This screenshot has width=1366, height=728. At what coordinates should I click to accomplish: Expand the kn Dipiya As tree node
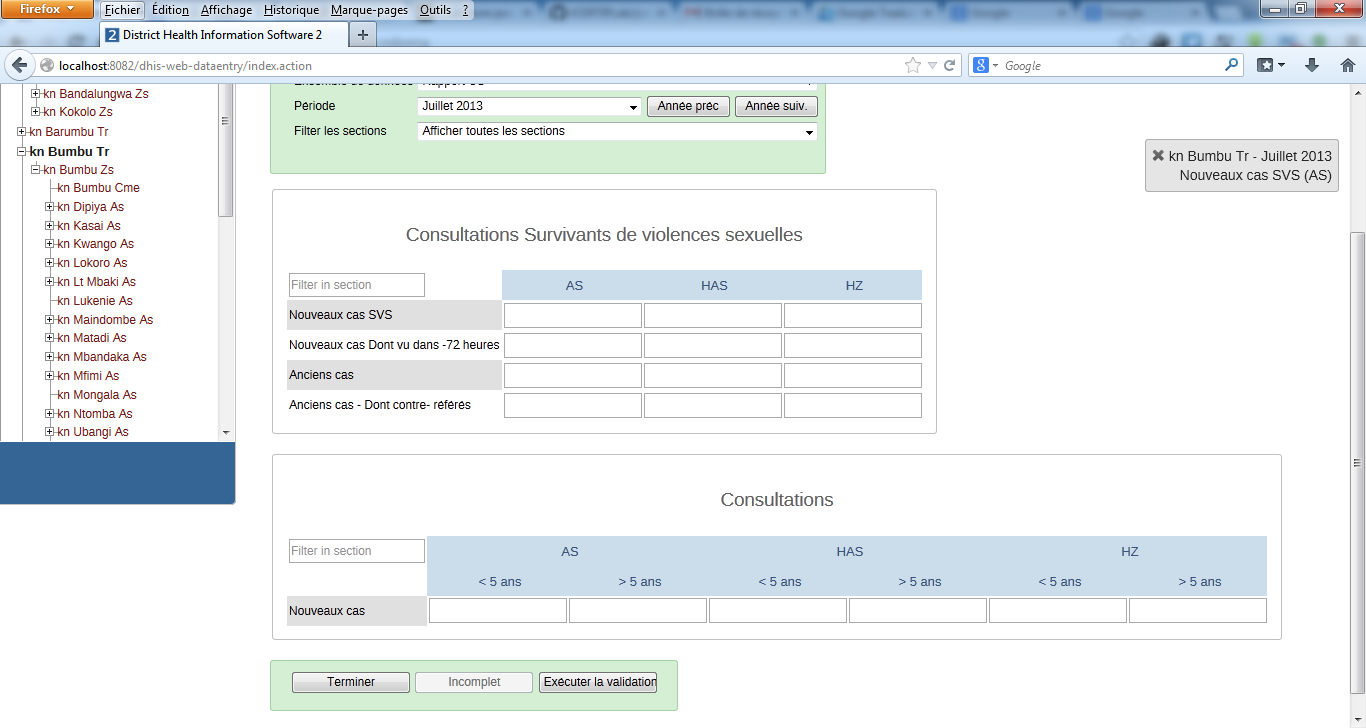pyautogui.click(x=50, y=207)
